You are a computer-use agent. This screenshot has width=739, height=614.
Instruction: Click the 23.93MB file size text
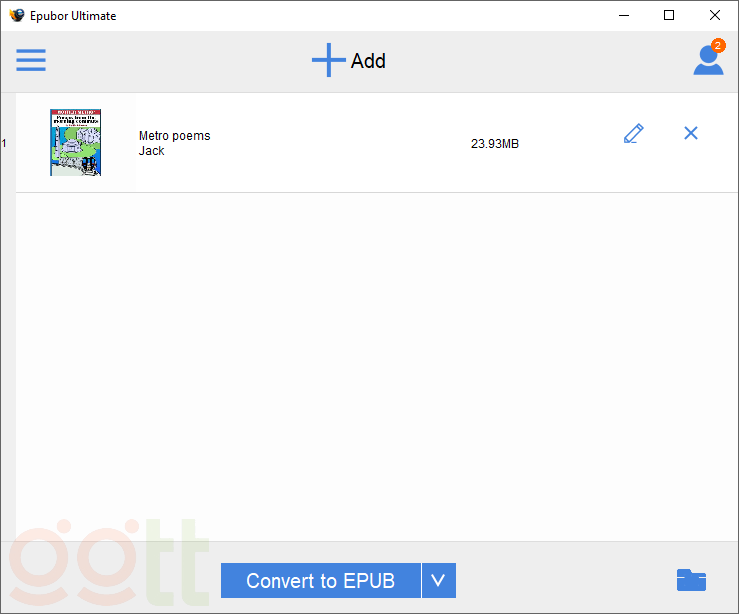(x=494, y=144)
